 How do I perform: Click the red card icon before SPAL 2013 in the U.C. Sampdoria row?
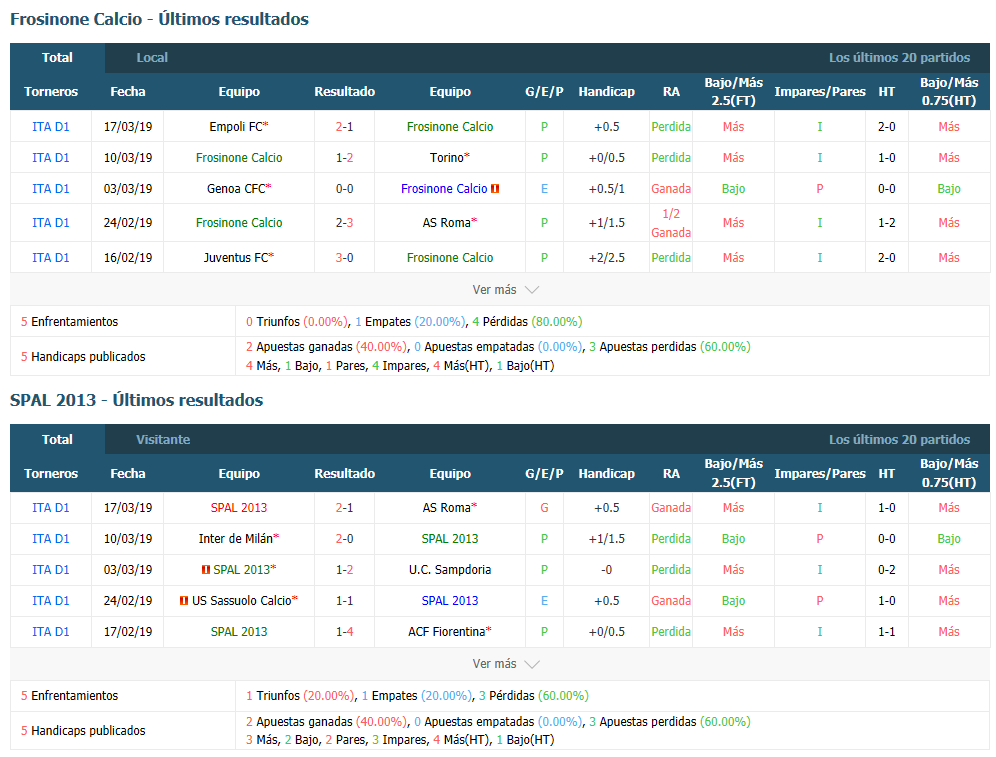point(206,570)
